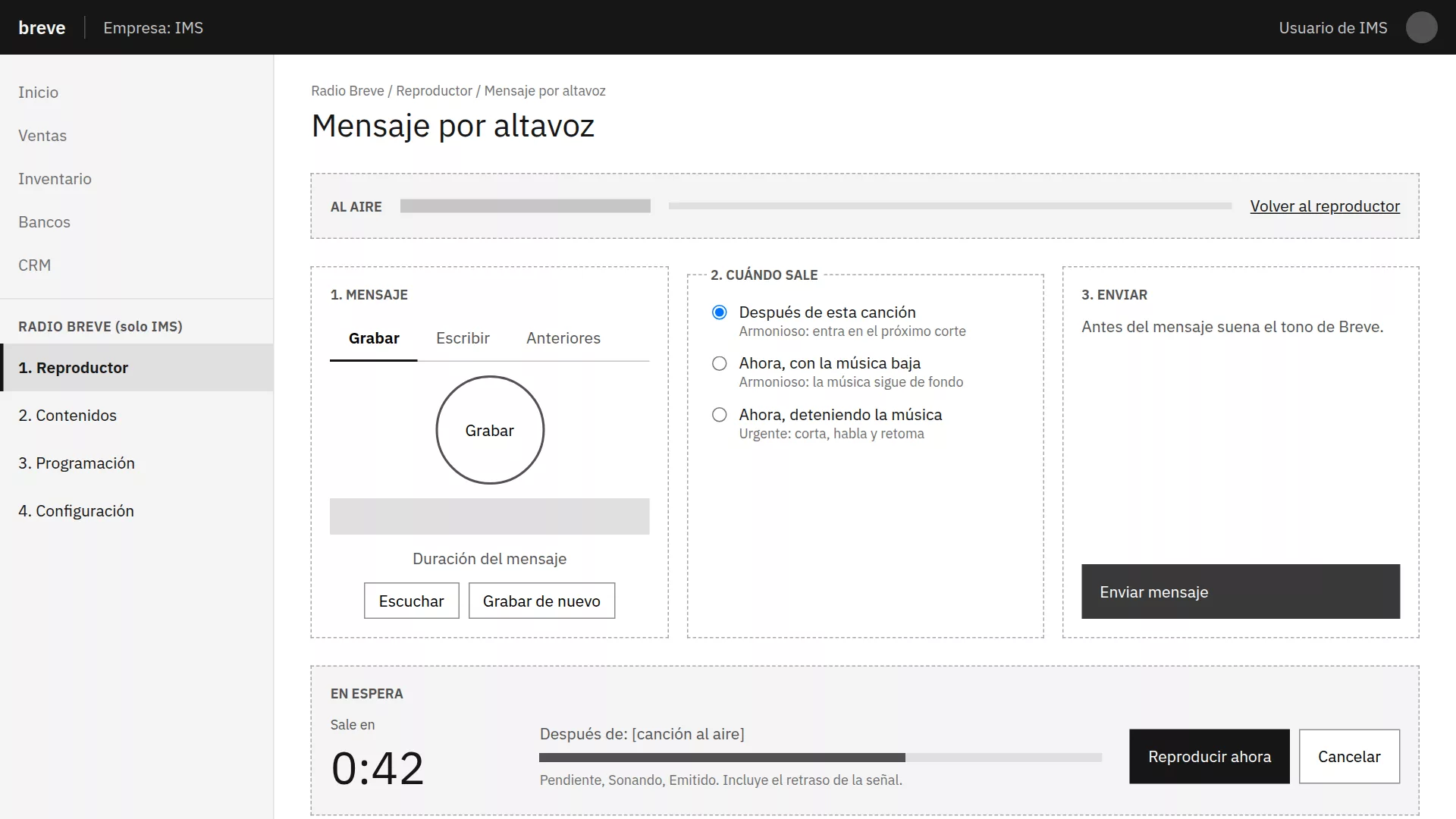Switch to the Escribir tab

(463, 338)
